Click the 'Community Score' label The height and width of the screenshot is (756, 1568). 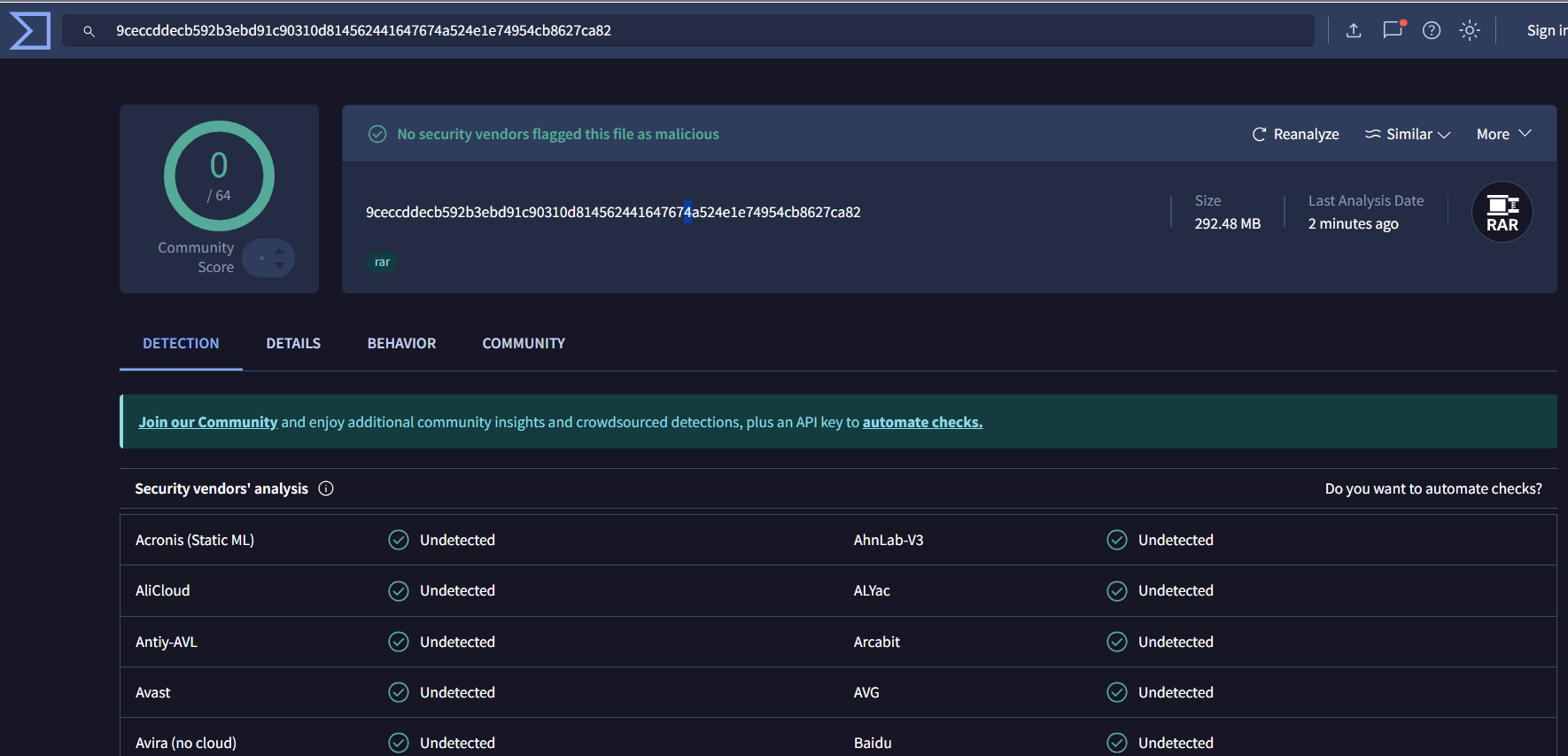pyautogui.click(x=196, y=257)
